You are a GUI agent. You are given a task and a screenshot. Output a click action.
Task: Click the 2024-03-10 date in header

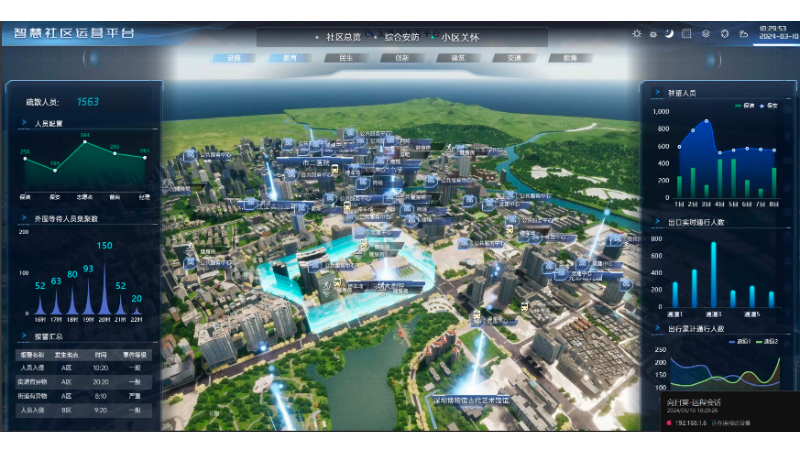[x=778, y=36]
